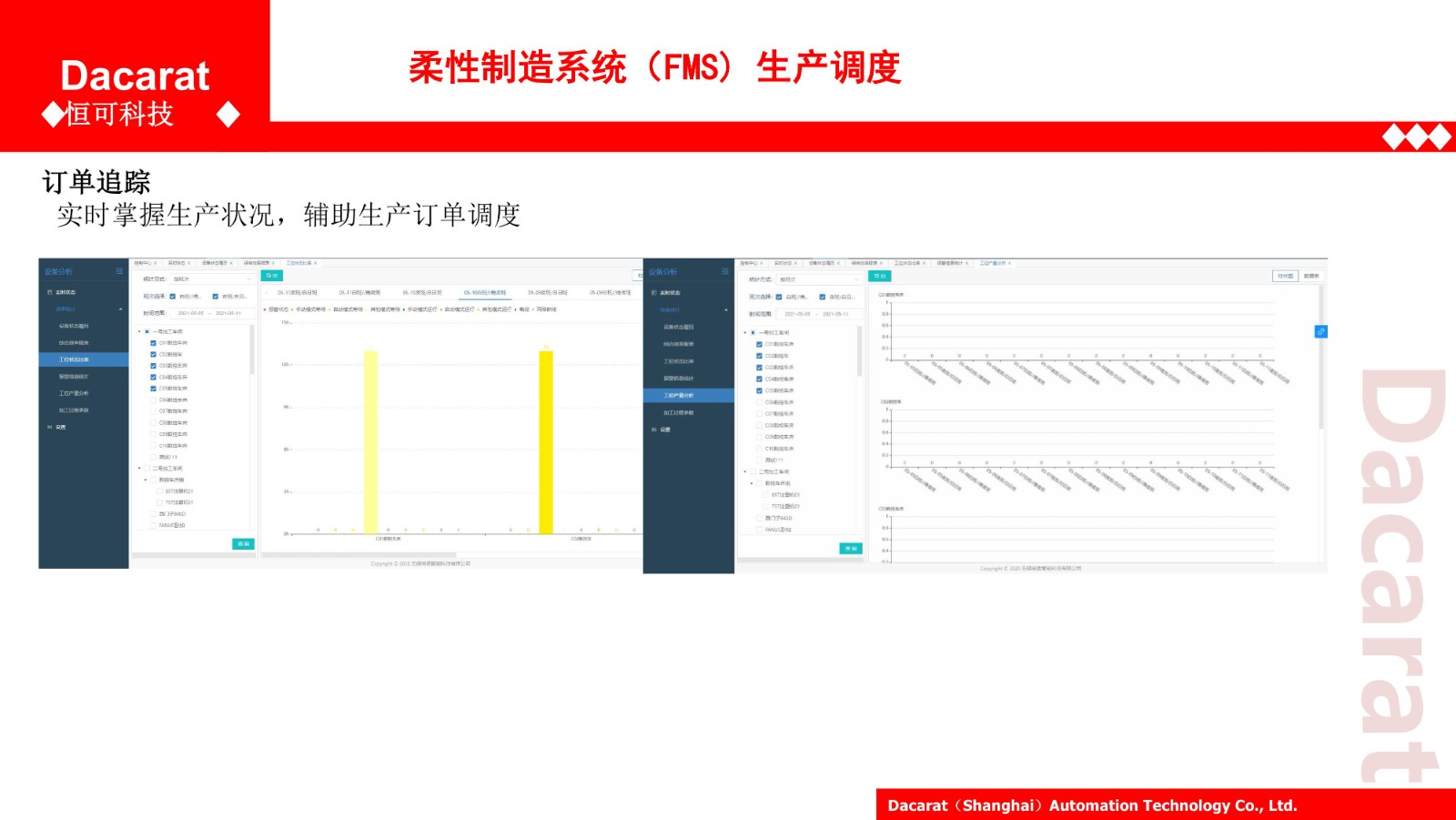This screenshot has width=1456, height=820.
Task: Close the 工位状态比率 tab in the left screenshot
Action: (x=316, y=263)
